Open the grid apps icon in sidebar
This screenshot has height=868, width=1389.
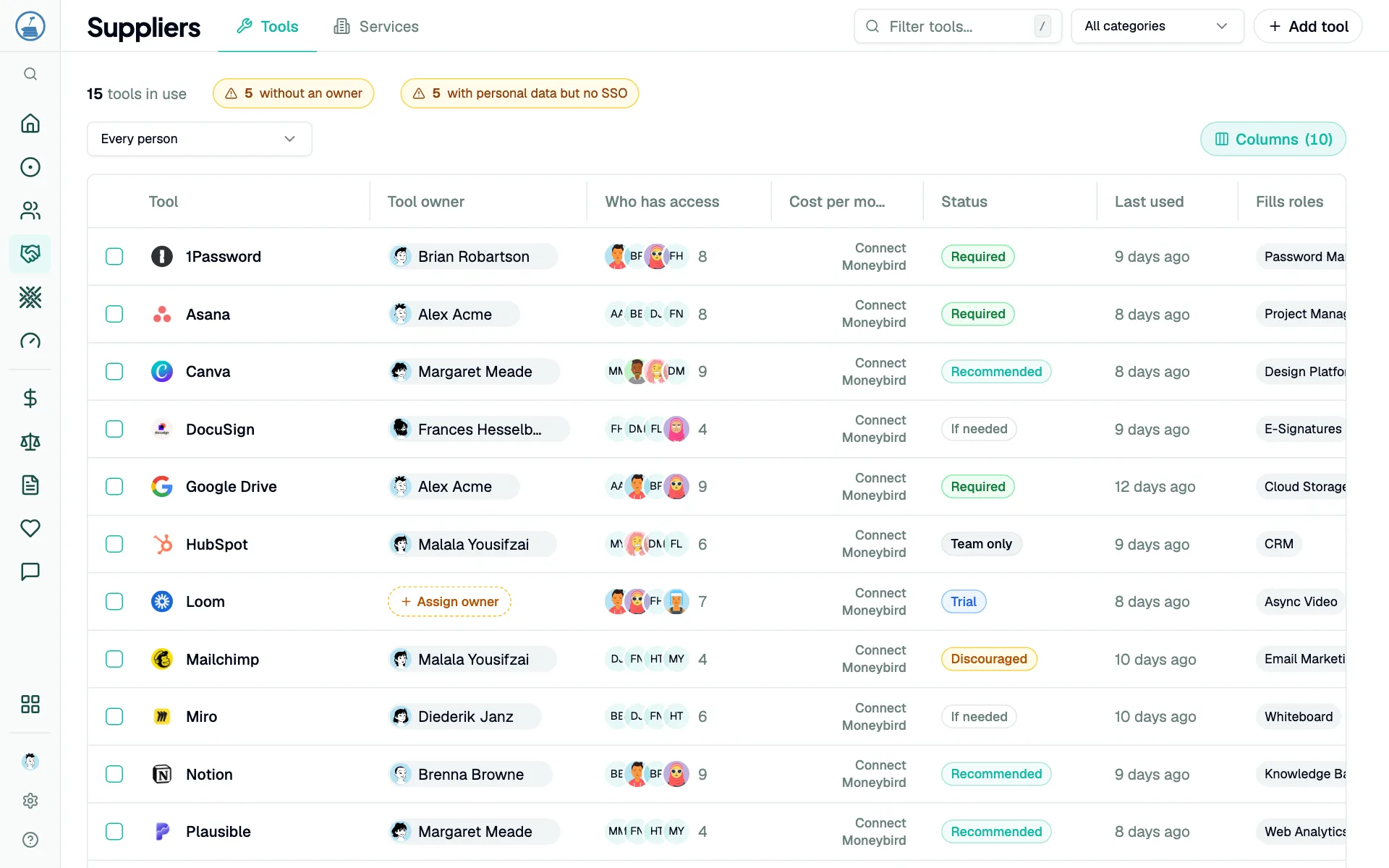pyautogui.click(x=30, y=705)
